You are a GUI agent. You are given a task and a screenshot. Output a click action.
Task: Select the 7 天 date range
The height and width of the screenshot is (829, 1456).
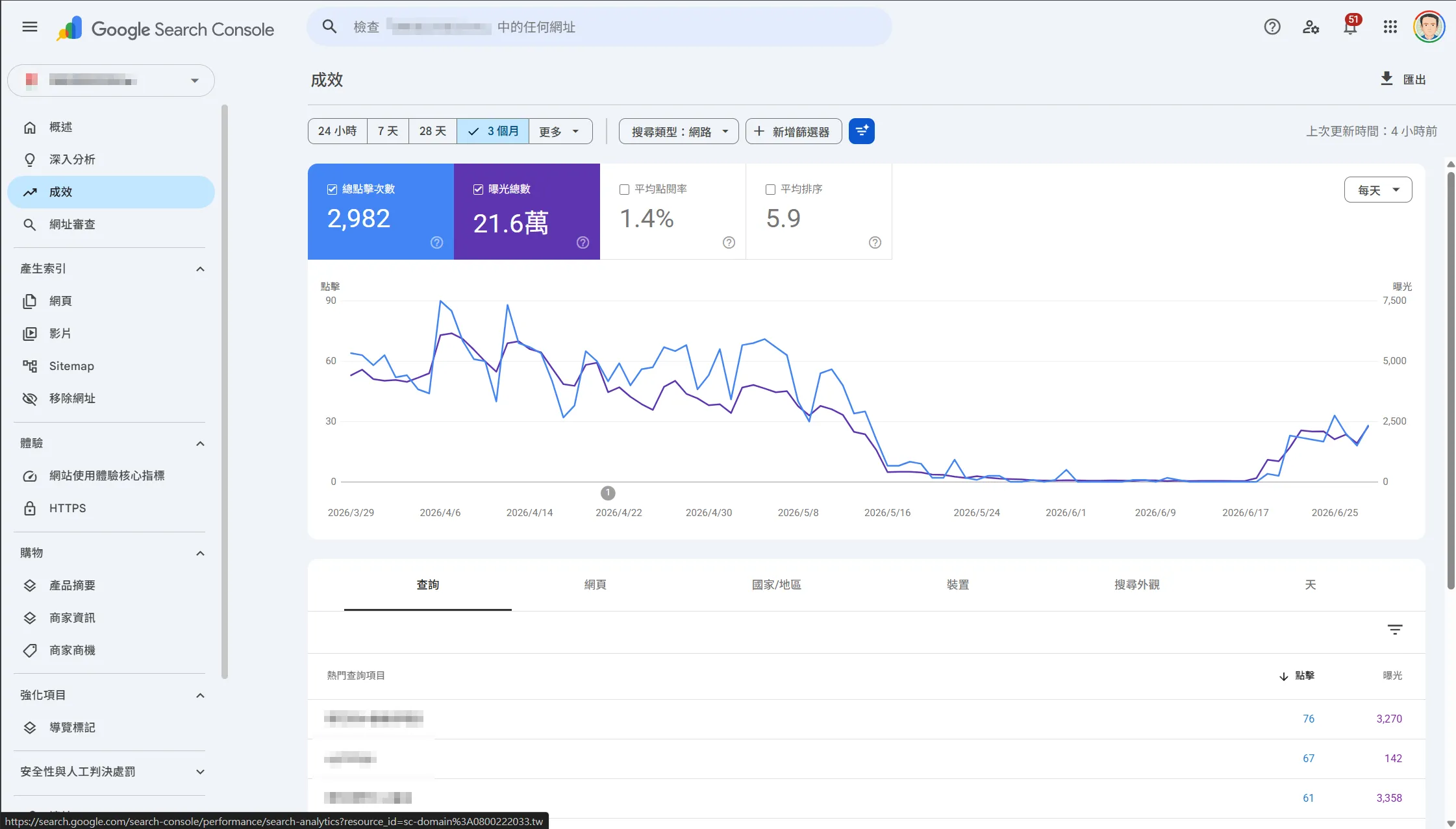click(388, 131)
